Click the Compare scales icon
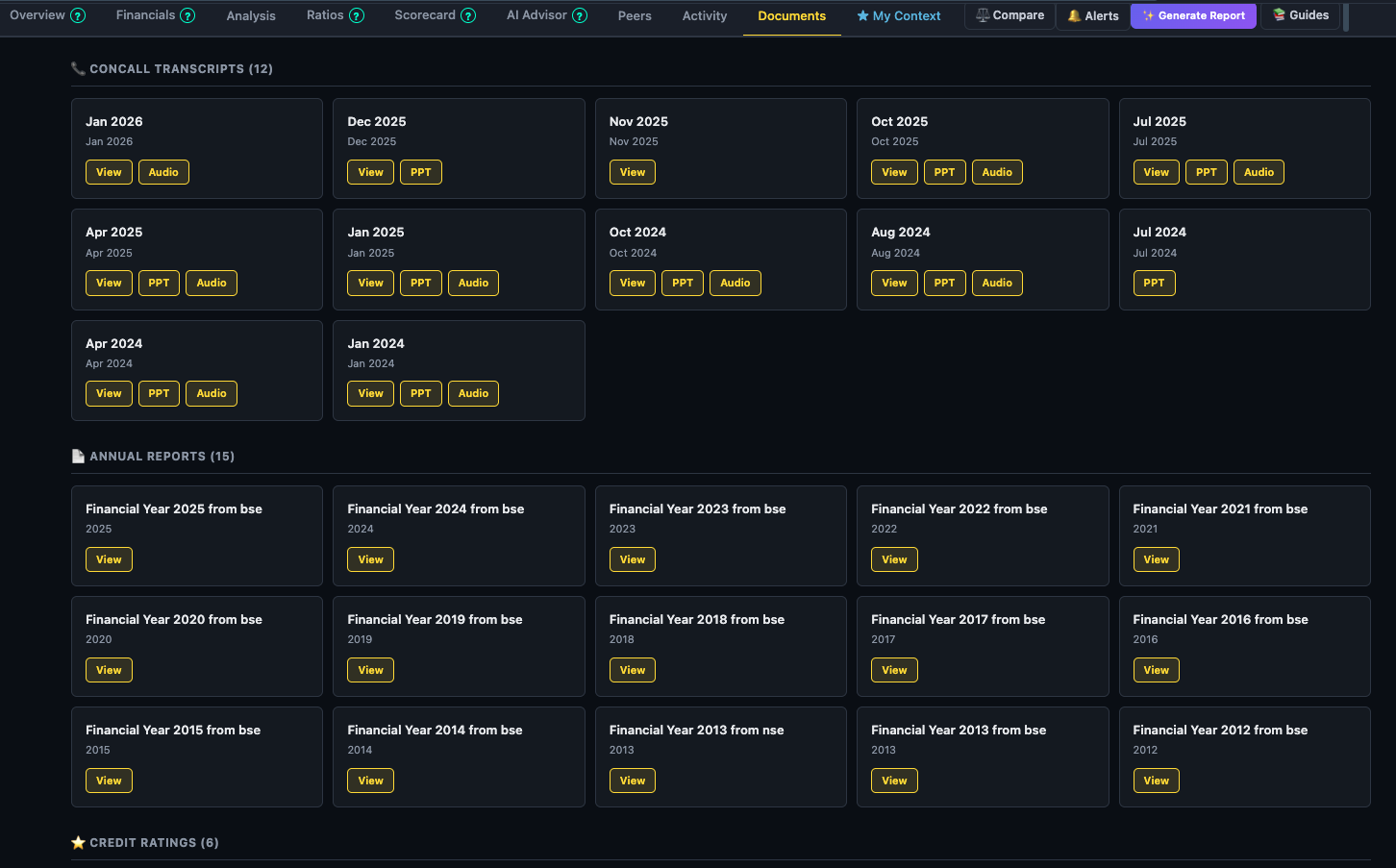The width and height of the screenshot is (1396, 868). [x=983, y=15]
